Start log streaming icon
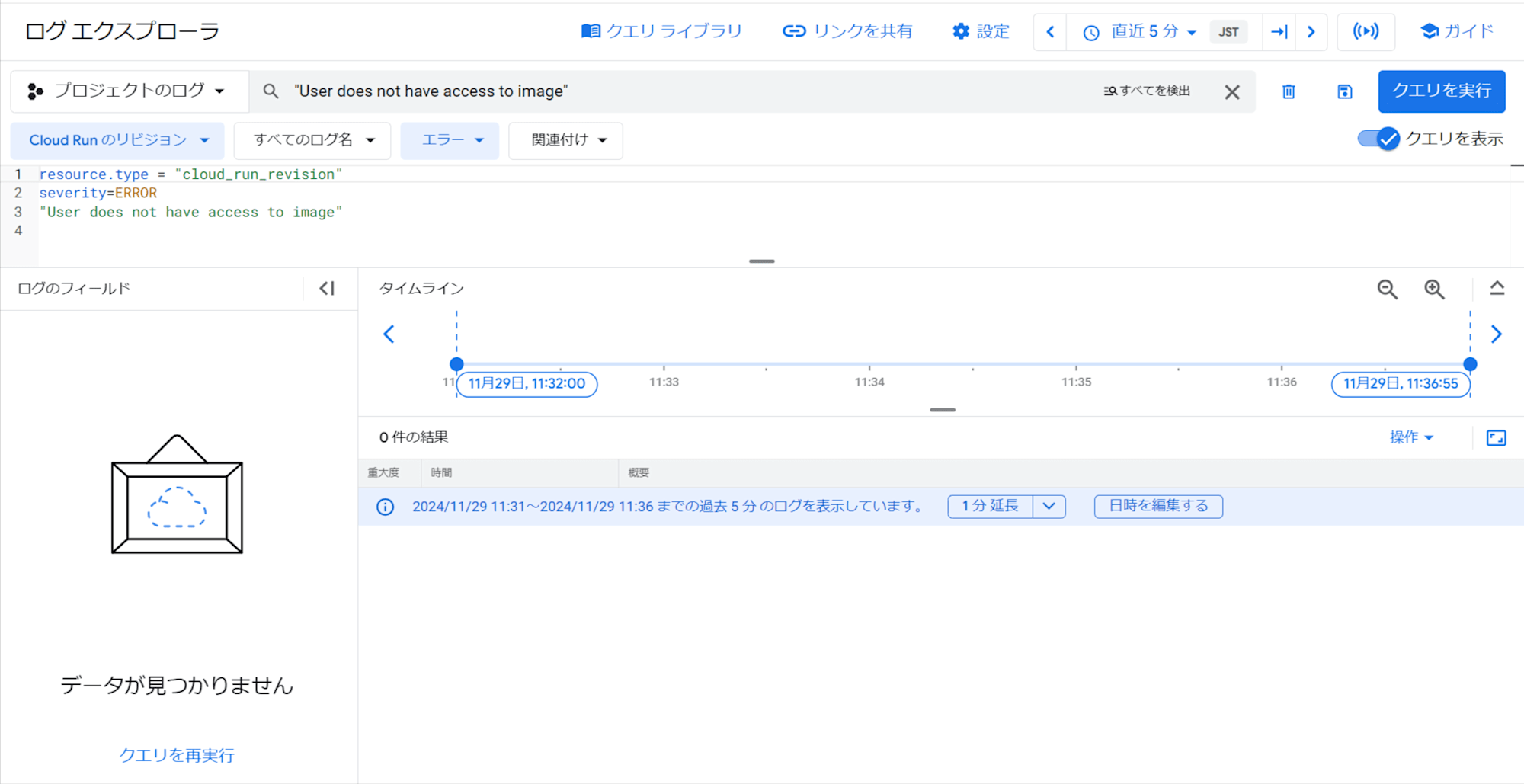1524x784 pixels. (x=1366, y=32)
